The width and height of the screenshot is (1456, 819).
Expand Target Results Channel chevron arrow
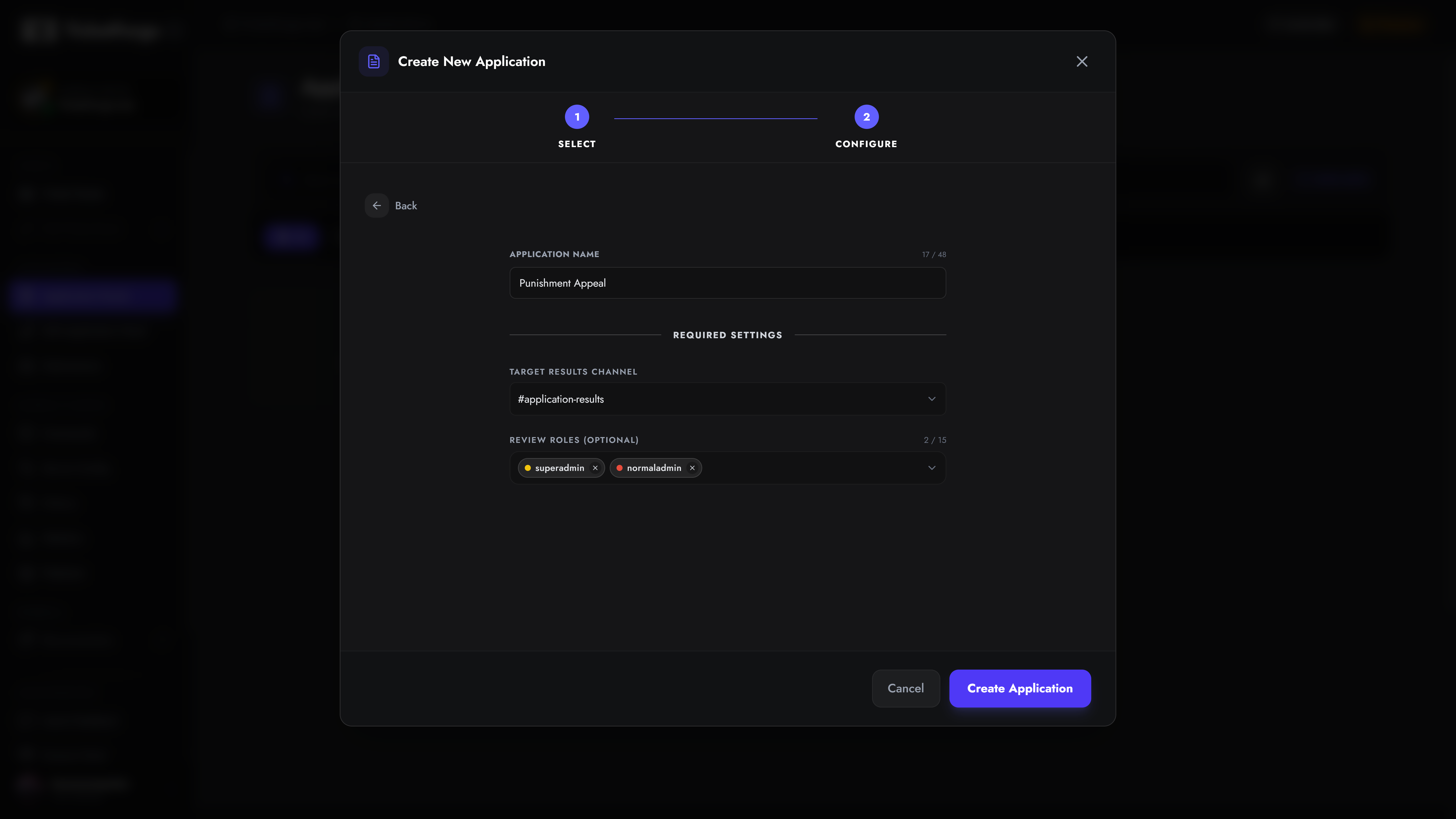click(931, 399)
